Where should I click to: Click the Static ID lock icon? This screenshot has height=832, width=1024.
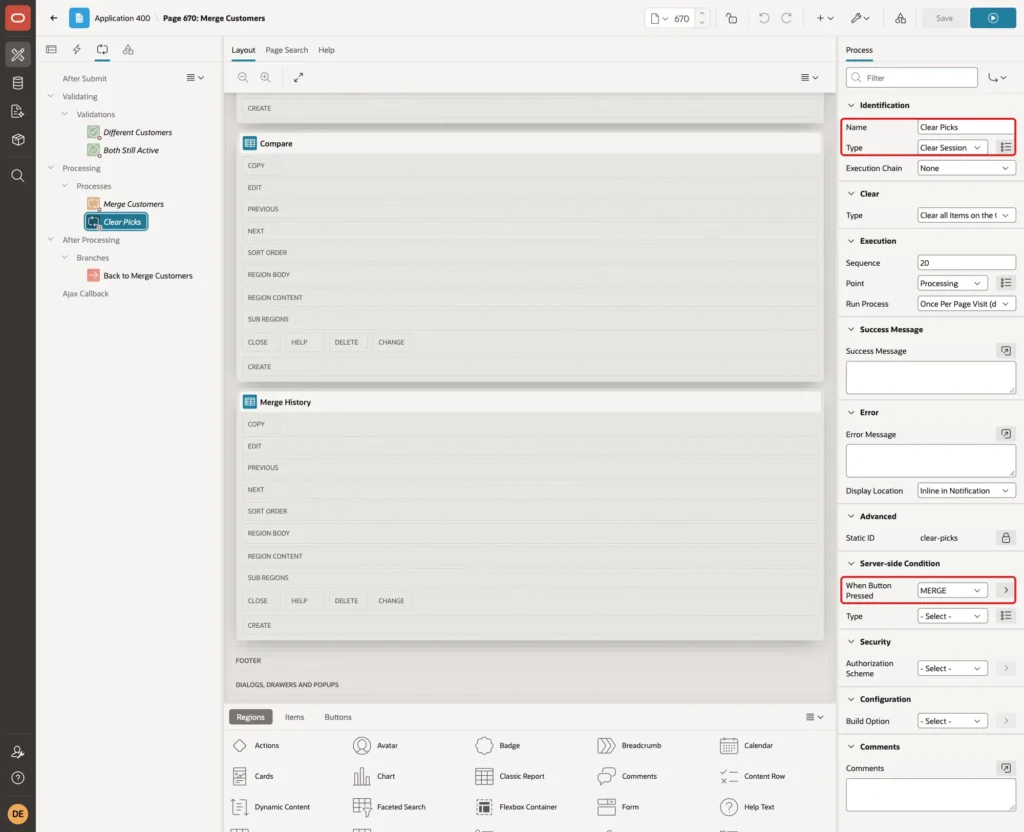(x=1006, y=538)
